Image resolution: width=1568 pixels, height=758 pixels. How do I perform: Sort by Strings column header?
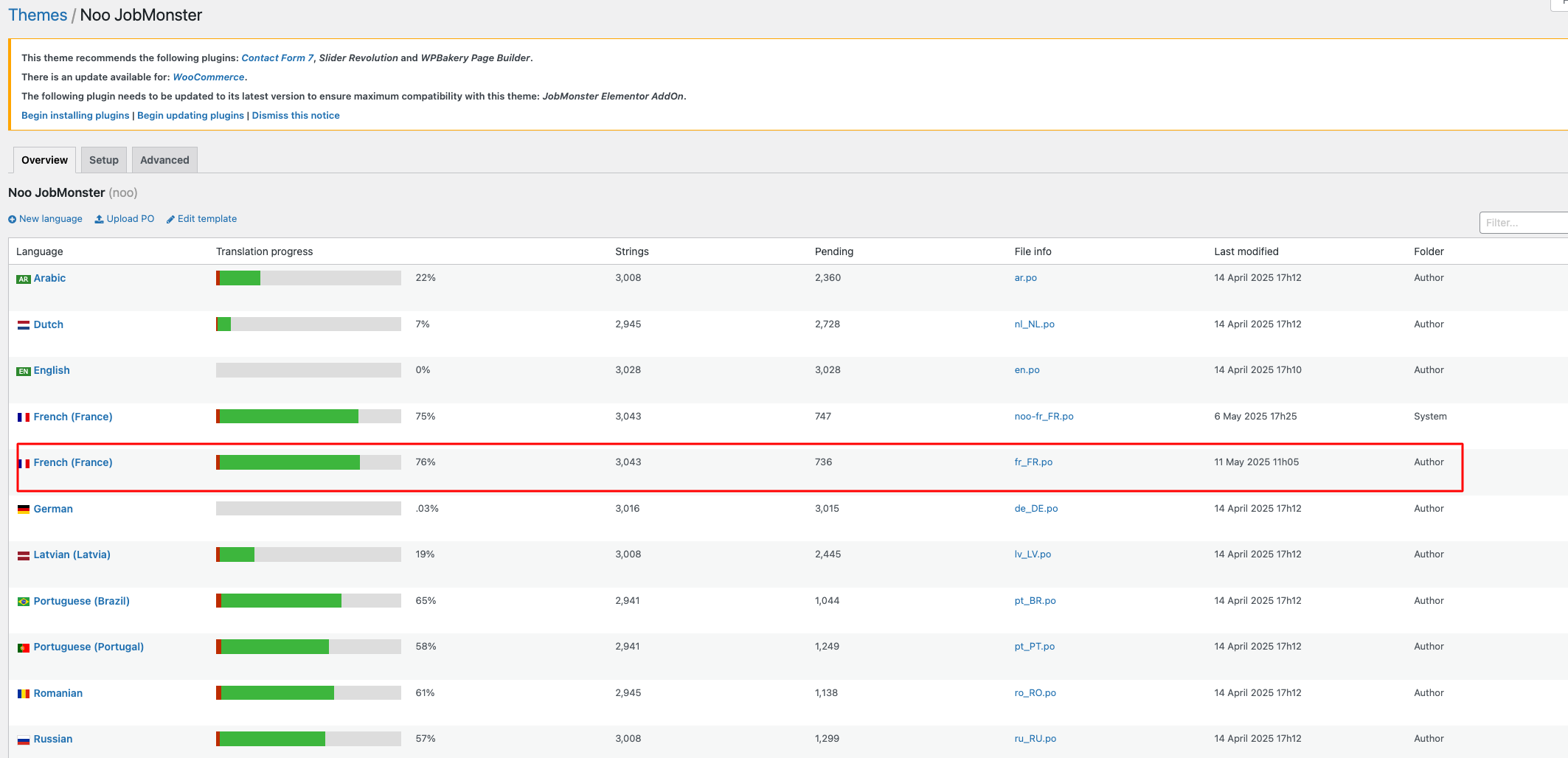point(632,251)
